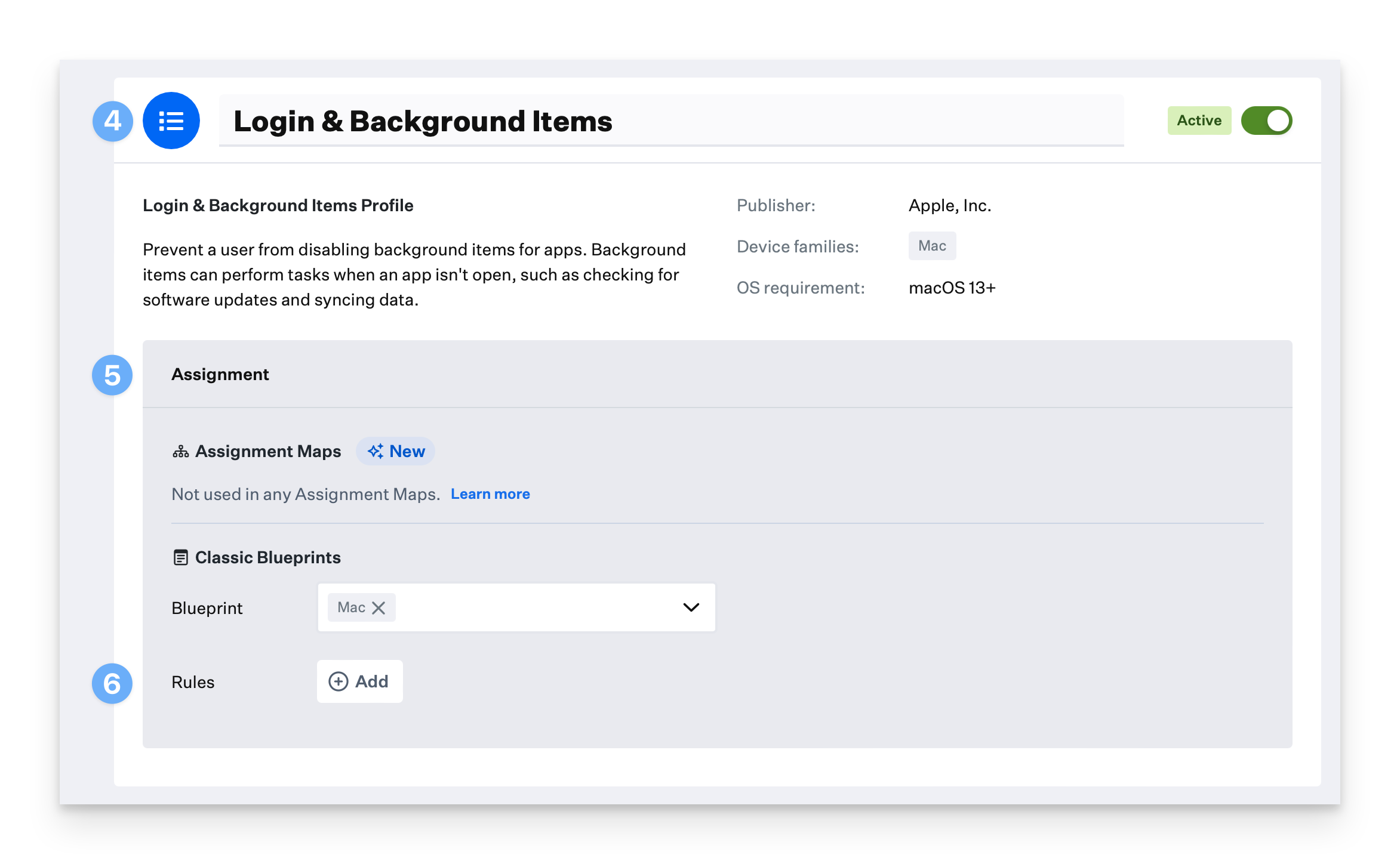The height and width of the screenshot is (864, 1400).
Task: Click the green Active status badge
Action: coord(1199,121)
